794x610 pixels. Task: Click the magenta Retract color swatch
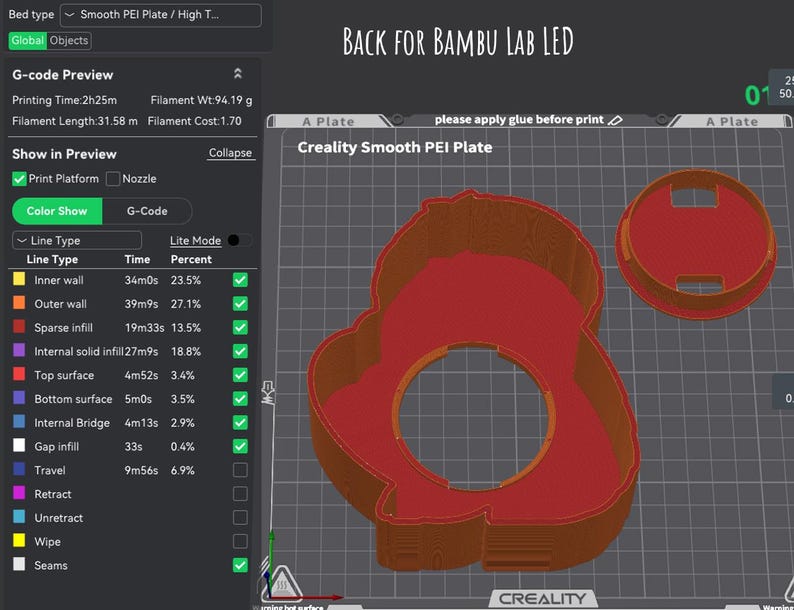[19, 493]
